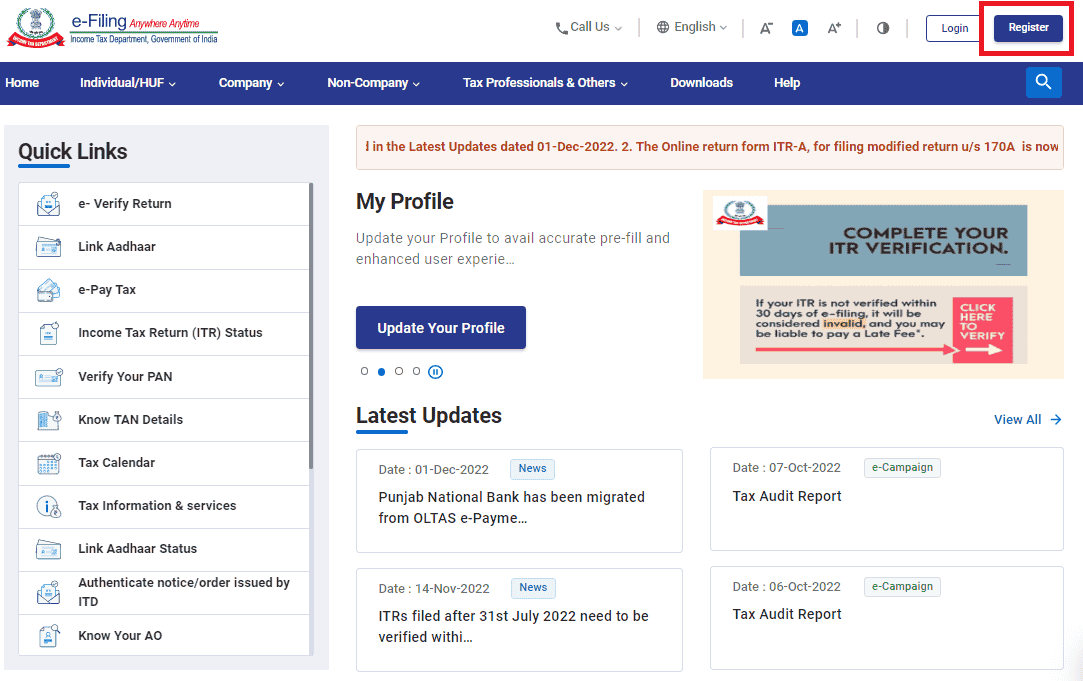This screenshot has width=1083, height=681.
Task: Click the scrolling updates ticker text
Action: pos(710,147)
